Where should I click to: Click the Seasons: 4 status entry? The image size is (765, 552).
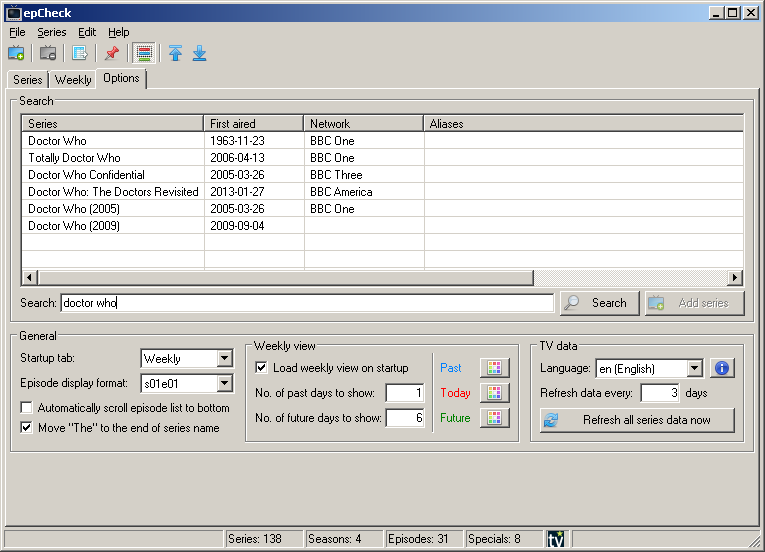click(x=344, y=539)
